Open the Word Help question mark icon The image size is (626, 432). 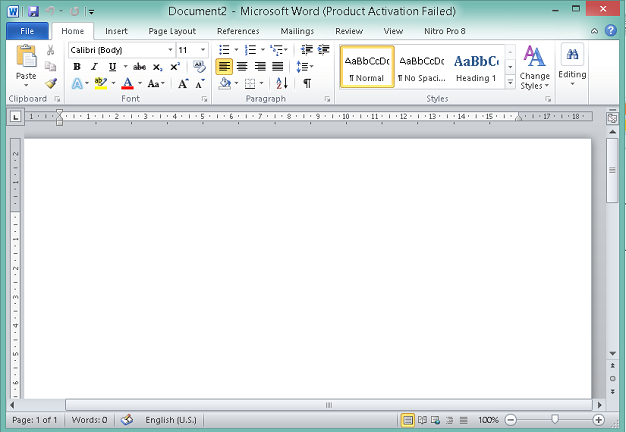point(610,31)
